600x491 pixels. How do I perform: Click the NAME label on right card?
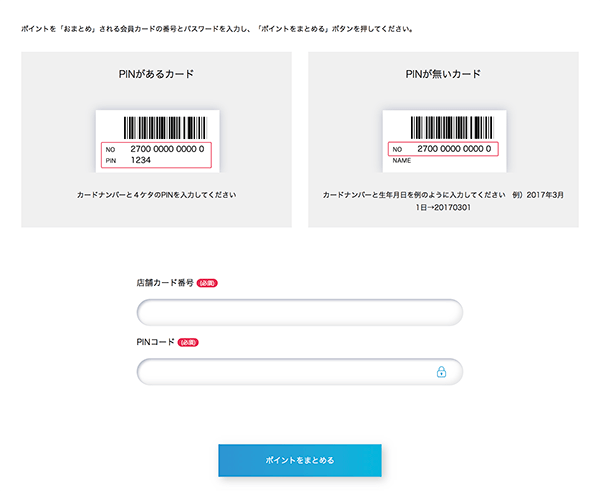tap(401, 161)
